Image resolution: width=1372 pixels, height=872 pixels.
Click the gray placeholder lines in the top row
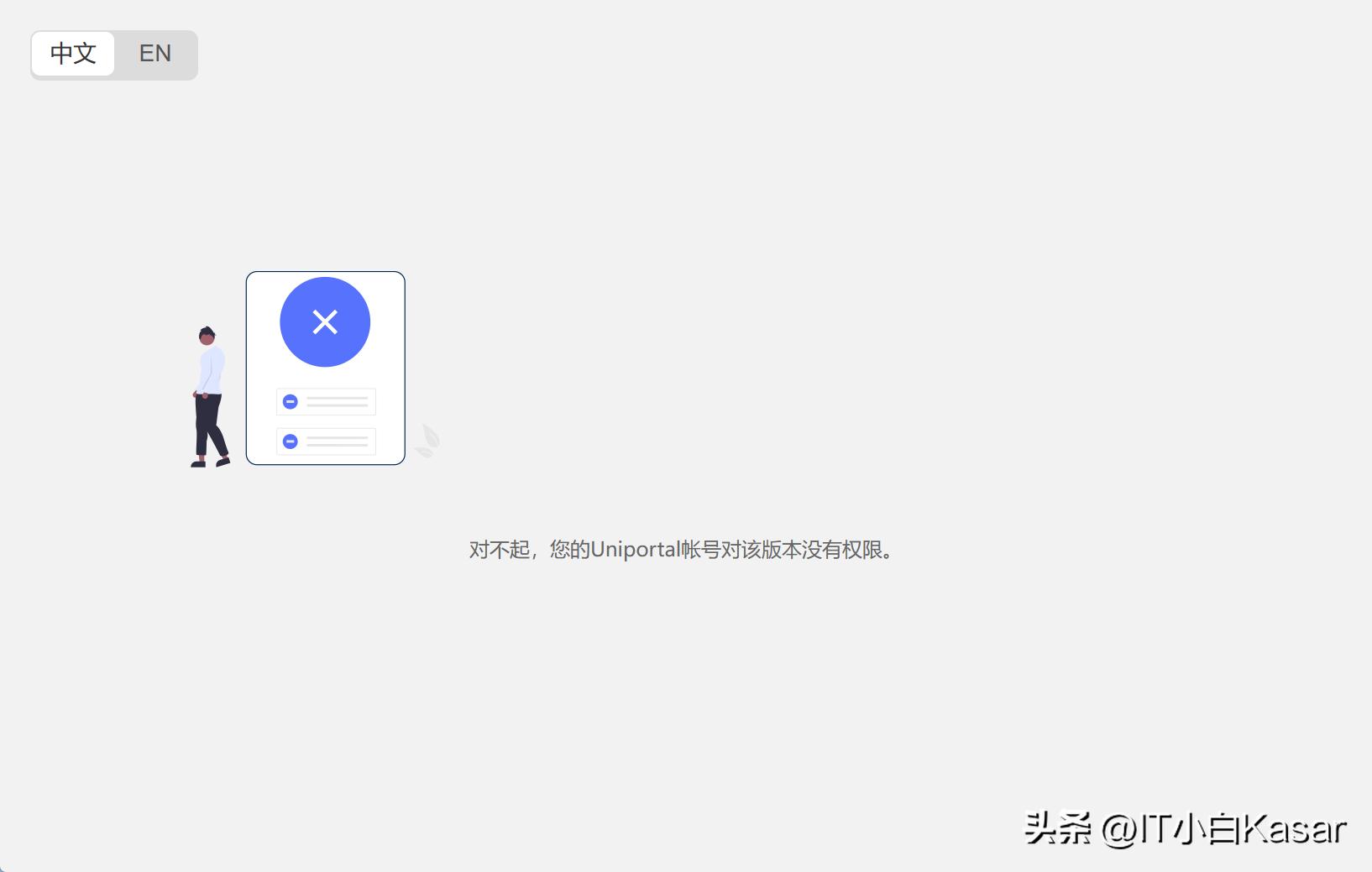(x=336, y=401)
